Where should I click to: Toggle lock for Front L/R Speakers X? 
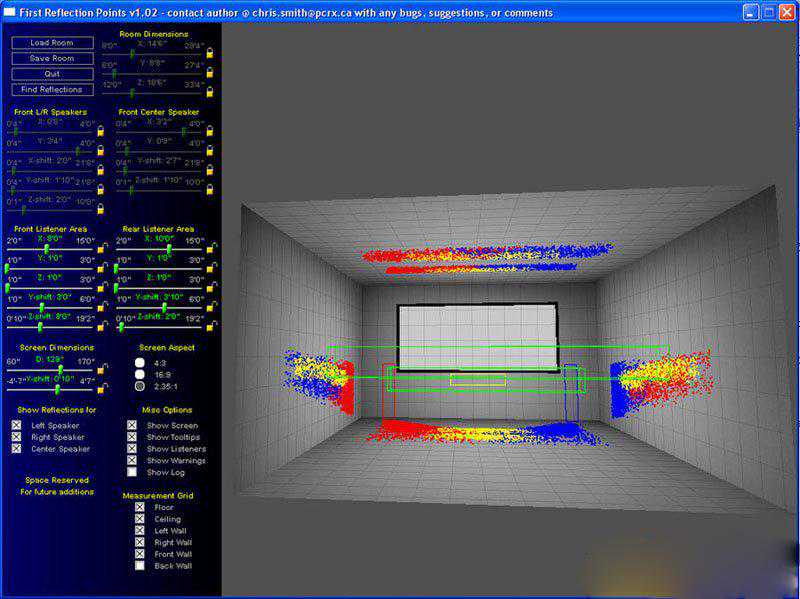99,130
